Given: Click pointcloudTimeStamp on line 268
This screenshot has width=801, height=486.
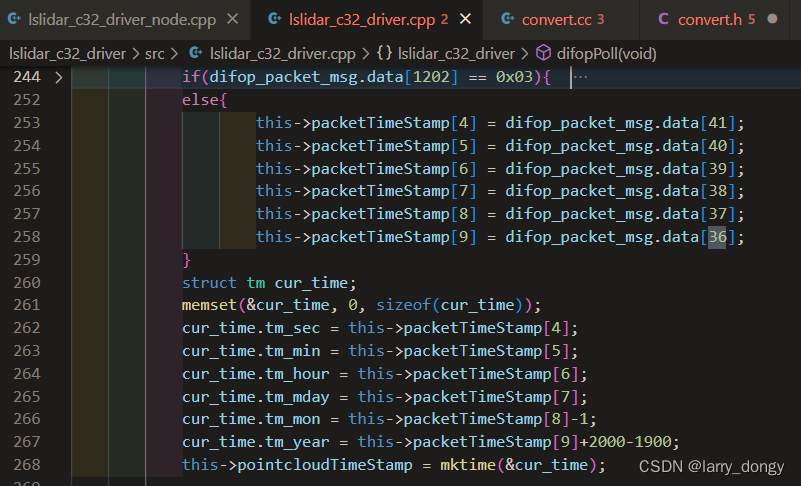Looking at the screenshot, I should [x=325, y=465].
